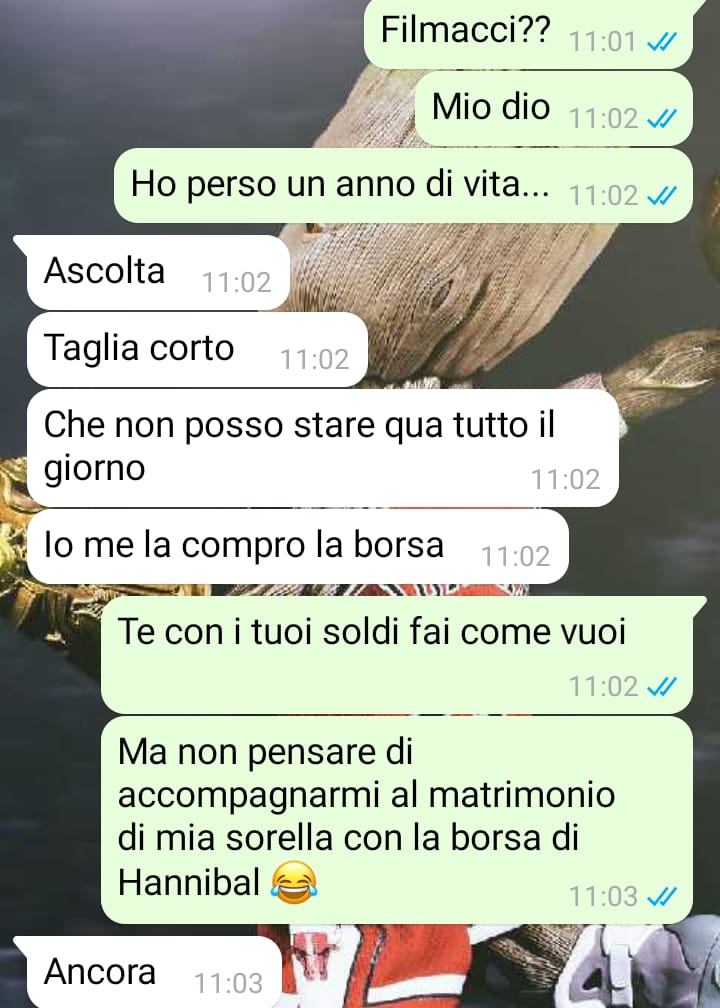The image size is (720, 1008).
Task: Tap the matrimonio di mia sorella message
Action: (x=397, y=820)
